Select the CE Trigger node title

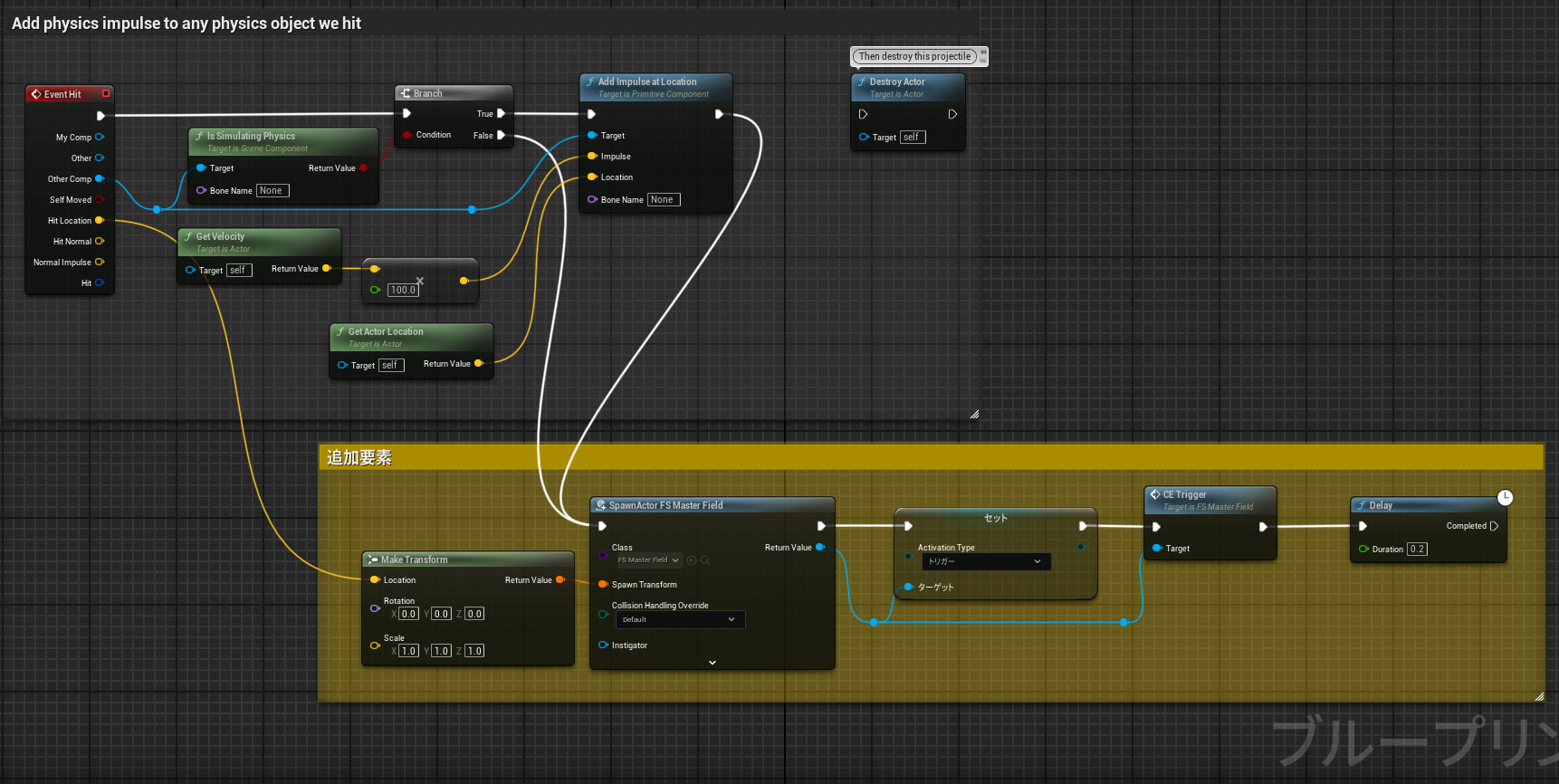[1184, 494]
